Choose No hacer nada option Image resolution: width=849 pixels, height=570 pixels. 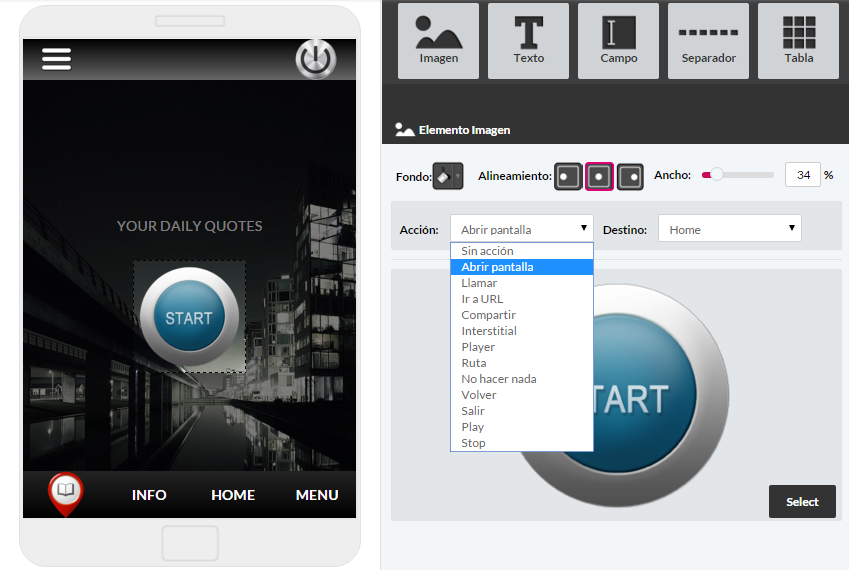click(522, 379)
